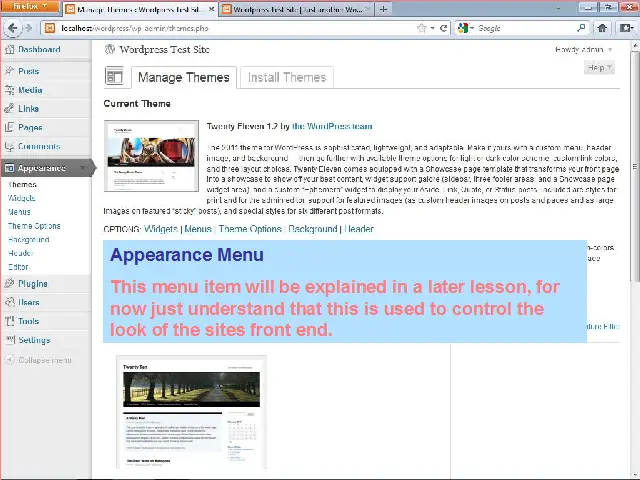Click the Wordpress Test Site title
The height and width of the screenshot is (480, 640).
tap(164, 50)
